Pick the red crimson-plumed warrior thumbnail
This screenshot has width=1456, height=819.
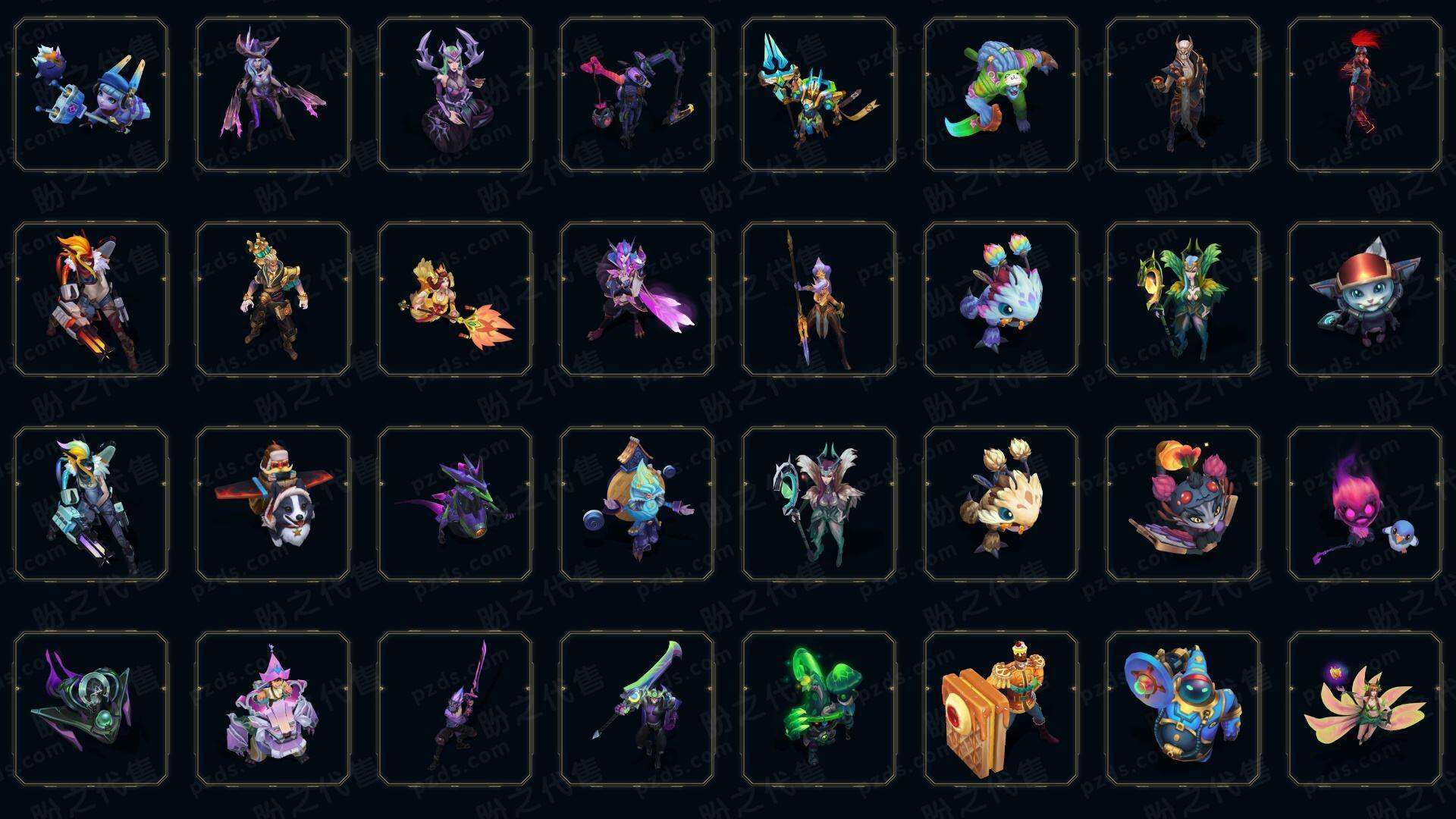pos(1365,95)
